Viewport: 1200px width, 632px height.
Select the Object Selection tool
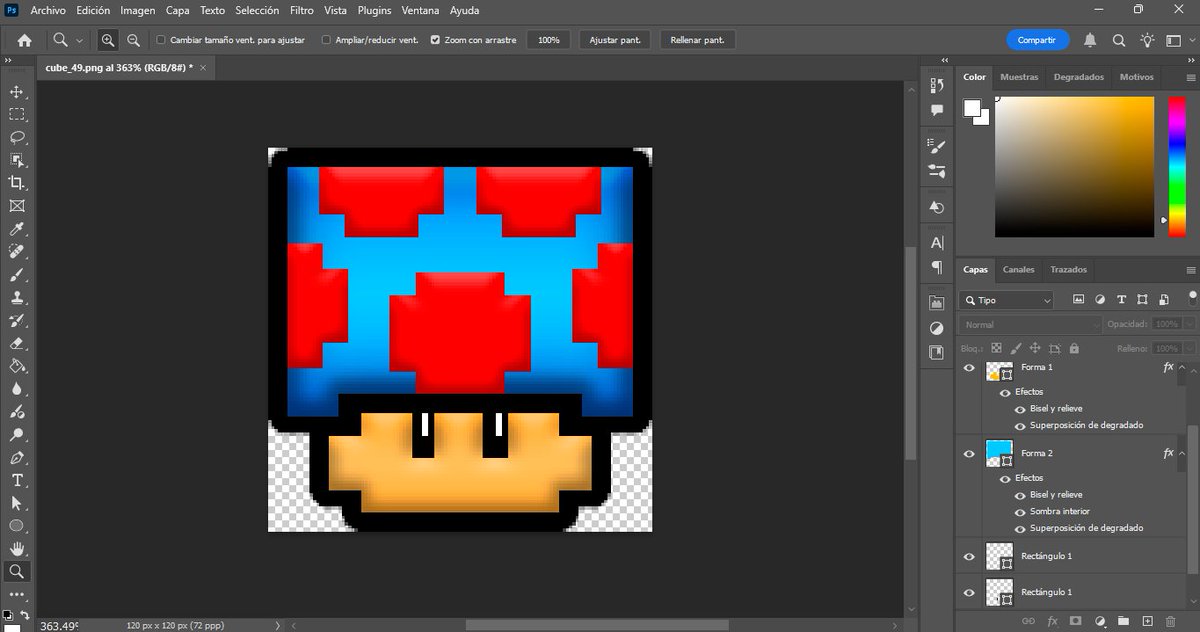pyautogui.click(x=17, y=160)
